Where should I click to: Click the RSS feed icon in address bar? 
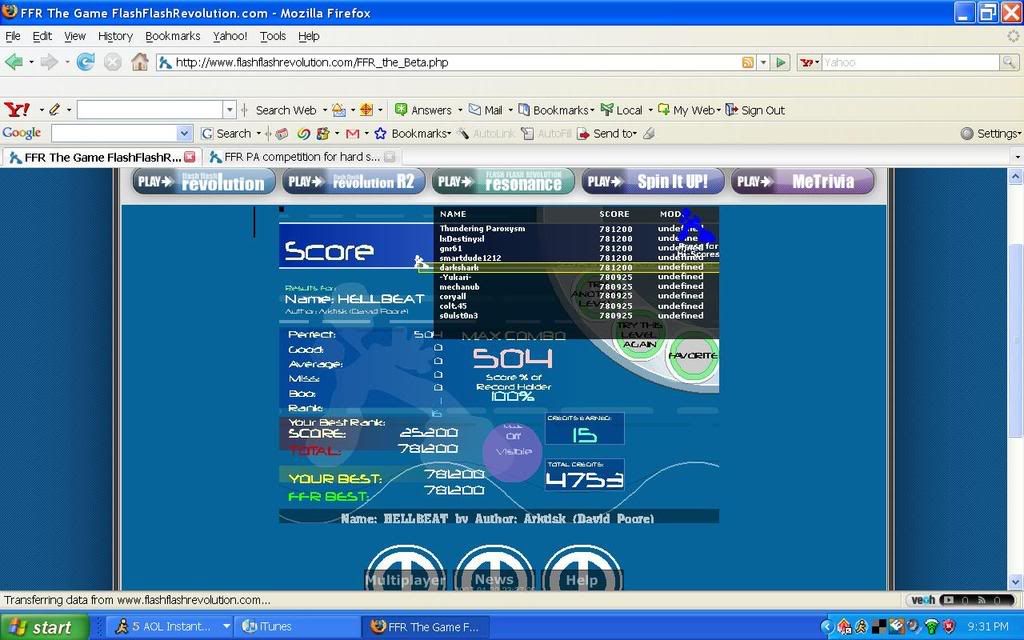[x=747, y=62]
